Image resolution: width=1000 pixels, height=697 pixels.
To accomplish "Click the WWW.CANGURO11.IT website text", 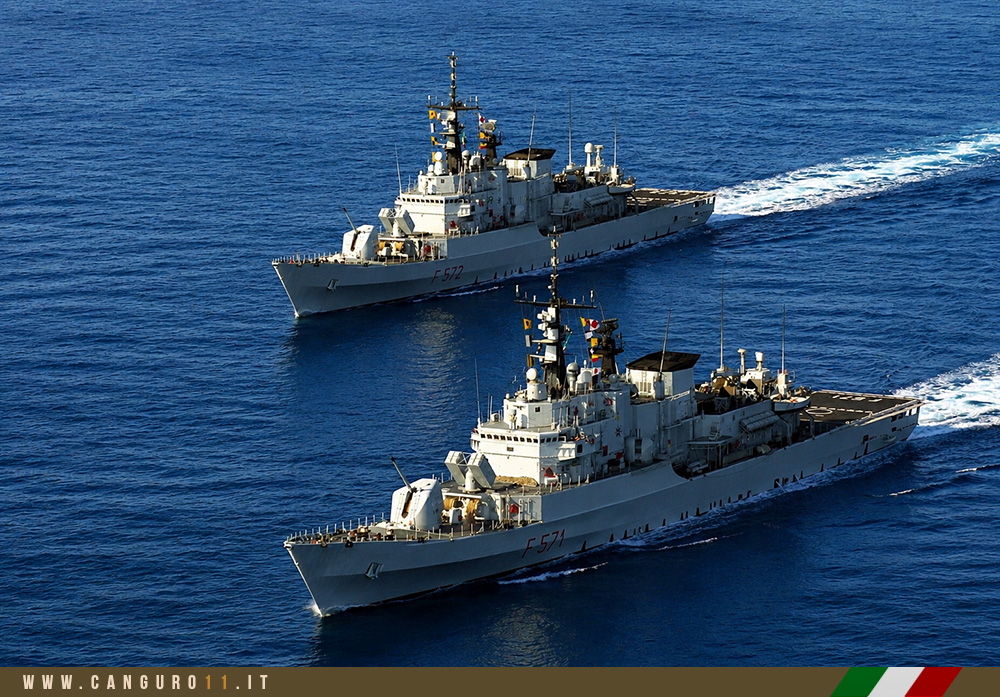I will pyautogui.click(x=145, y=682).
